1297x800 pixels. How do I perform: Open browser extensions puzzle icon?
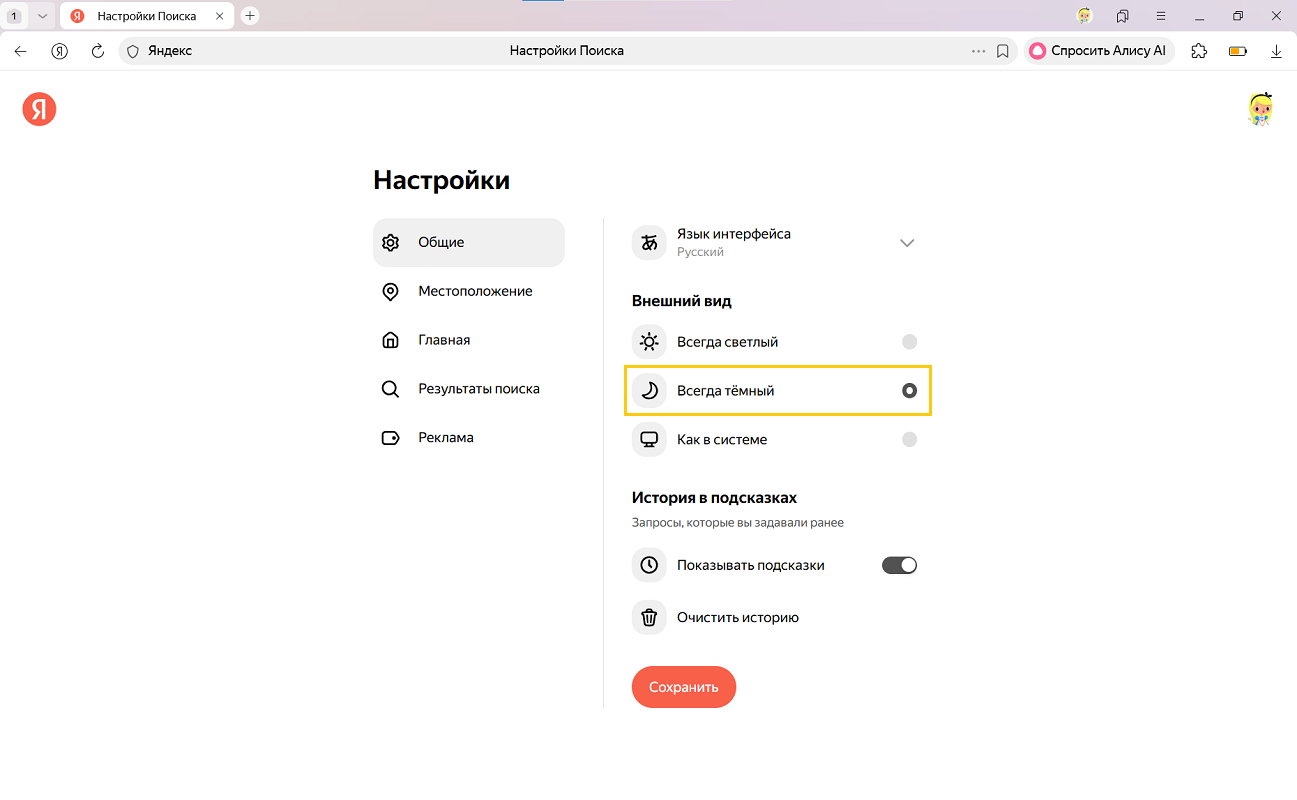click(1199, 51)
